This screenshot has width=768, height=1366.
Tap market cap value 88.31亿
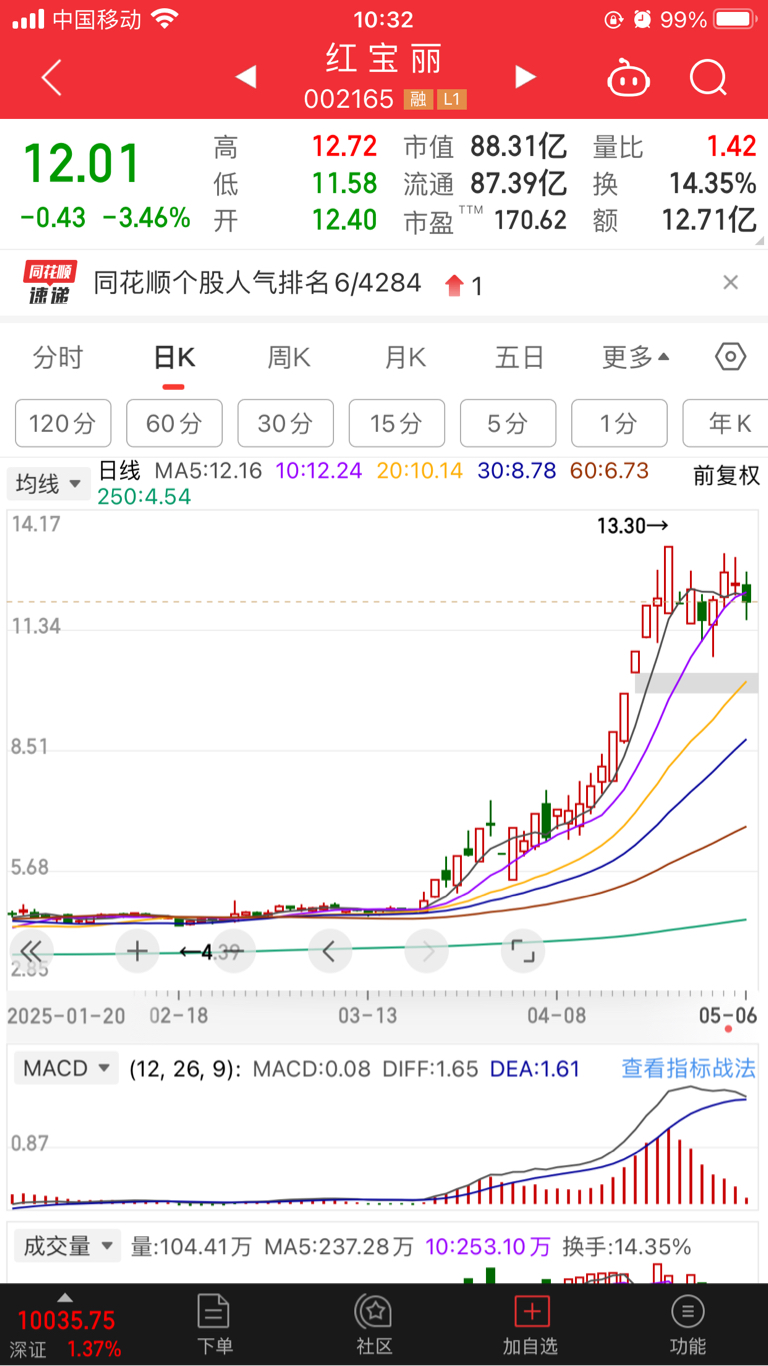[519, 147]
